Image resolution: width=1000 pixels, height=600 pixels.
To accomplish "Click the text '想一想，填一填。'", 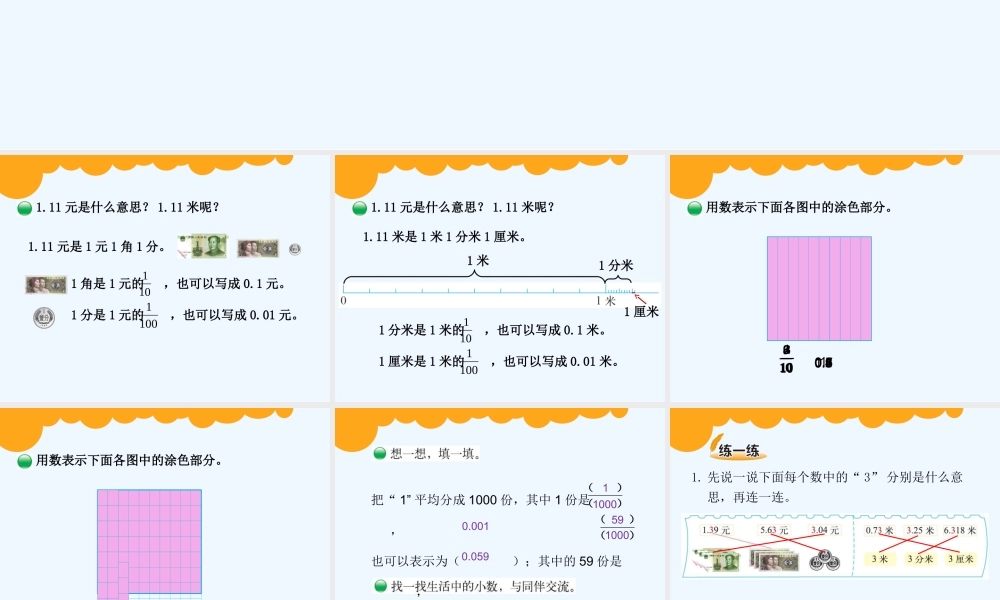I will [x=436, y=454].
